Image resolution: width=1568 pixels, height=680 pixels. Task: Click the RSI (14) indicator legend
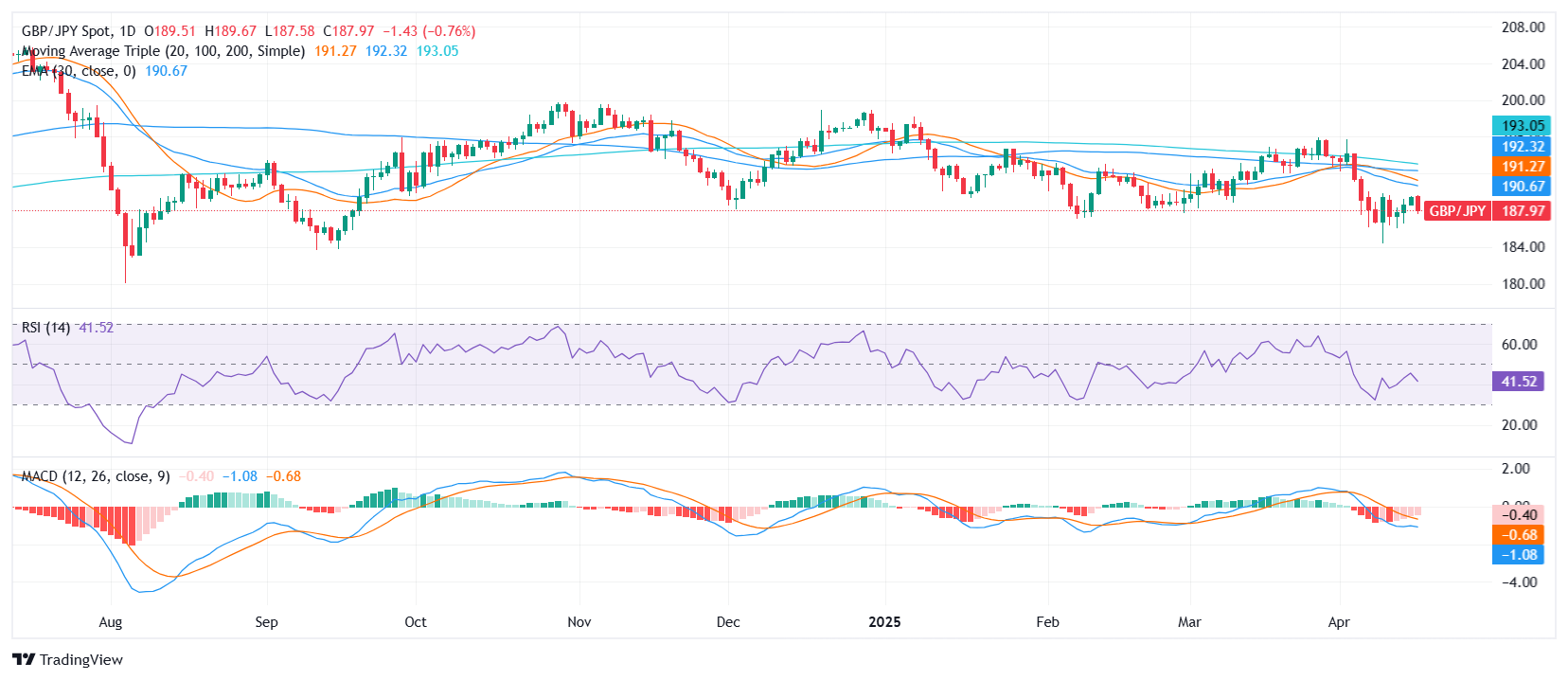pyautogui.click(x=45, y=328)
